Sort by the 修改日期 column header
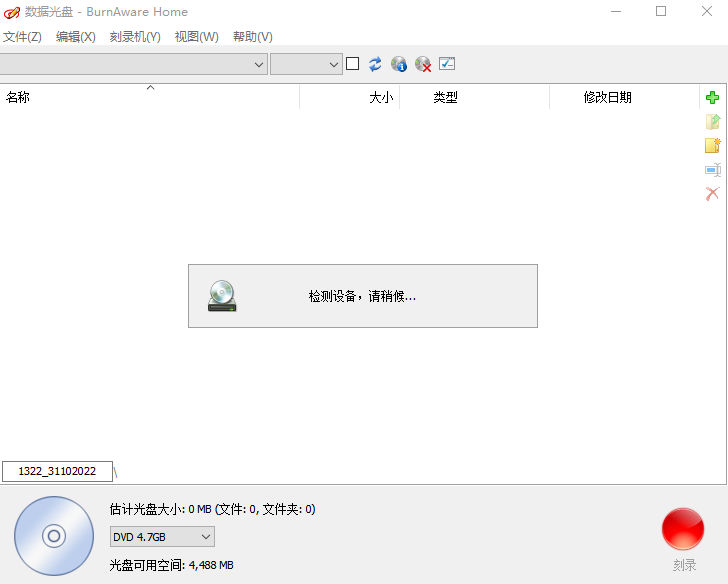 coord(607,98)
